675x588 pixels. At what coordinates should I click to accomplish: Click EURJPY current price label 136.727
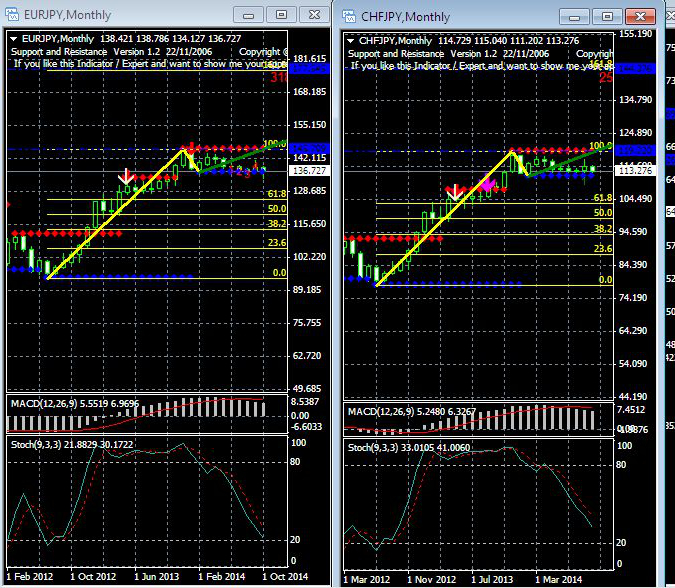(309, 171)
